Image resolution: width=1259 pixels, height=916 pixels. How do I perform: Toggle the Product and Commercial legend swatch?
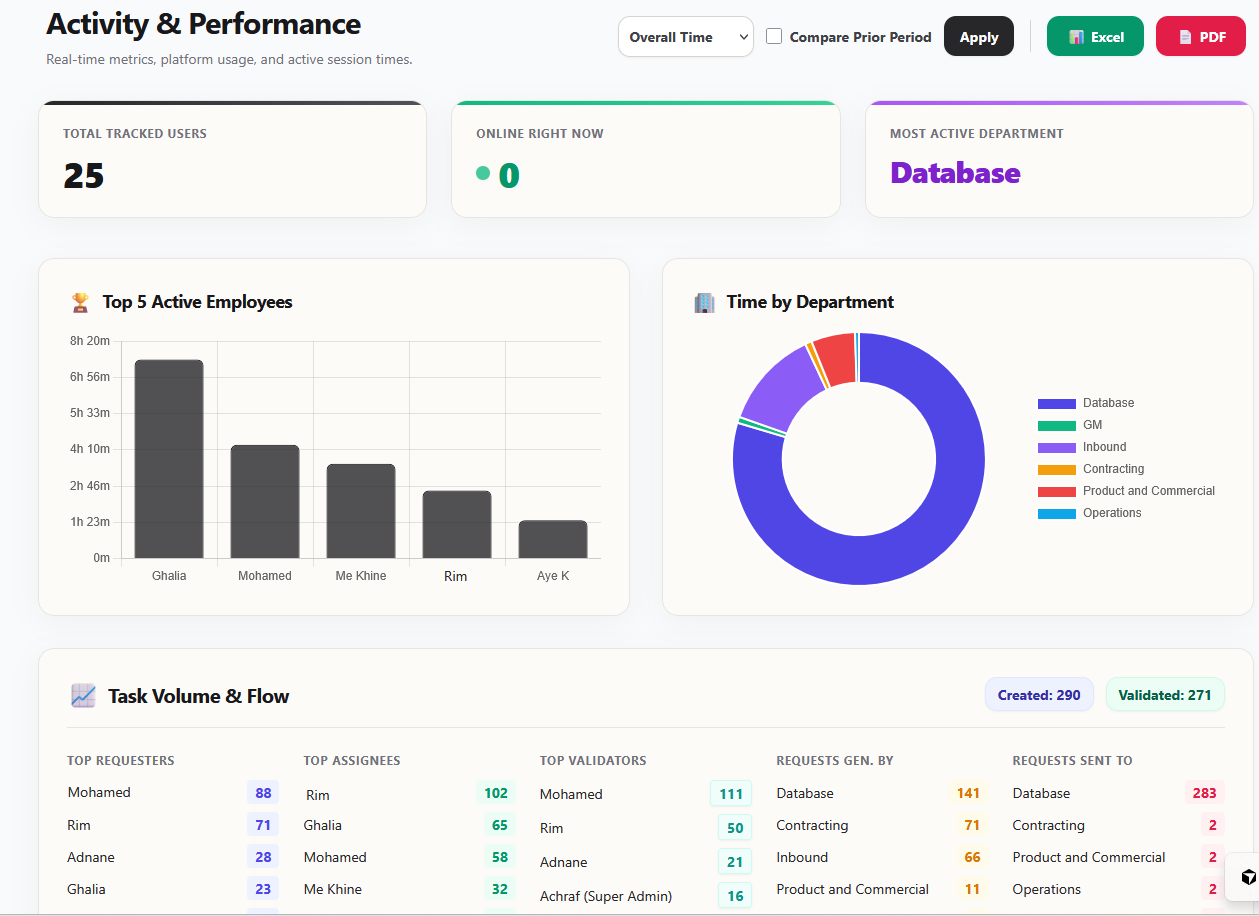1057,491
